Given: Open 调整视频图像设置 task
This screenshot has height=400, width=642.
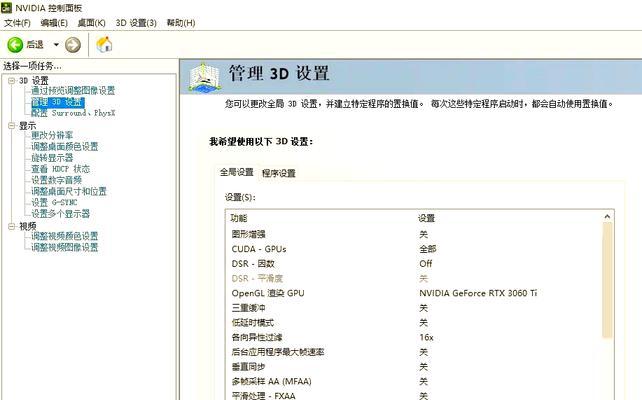Looking at the screenshot, I should [65, 247].
